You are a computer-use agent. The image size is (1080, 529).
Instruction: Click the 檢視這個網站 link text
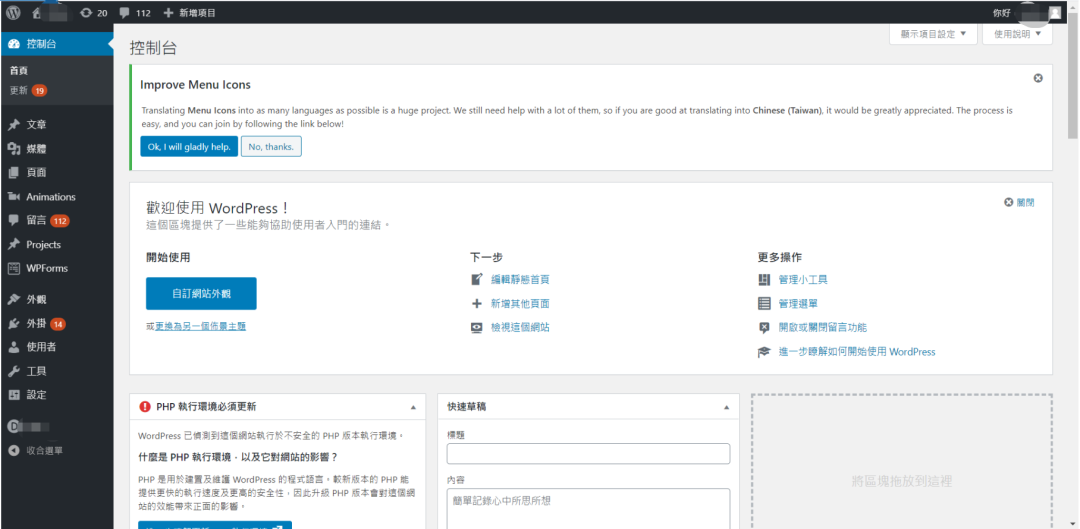520,328
